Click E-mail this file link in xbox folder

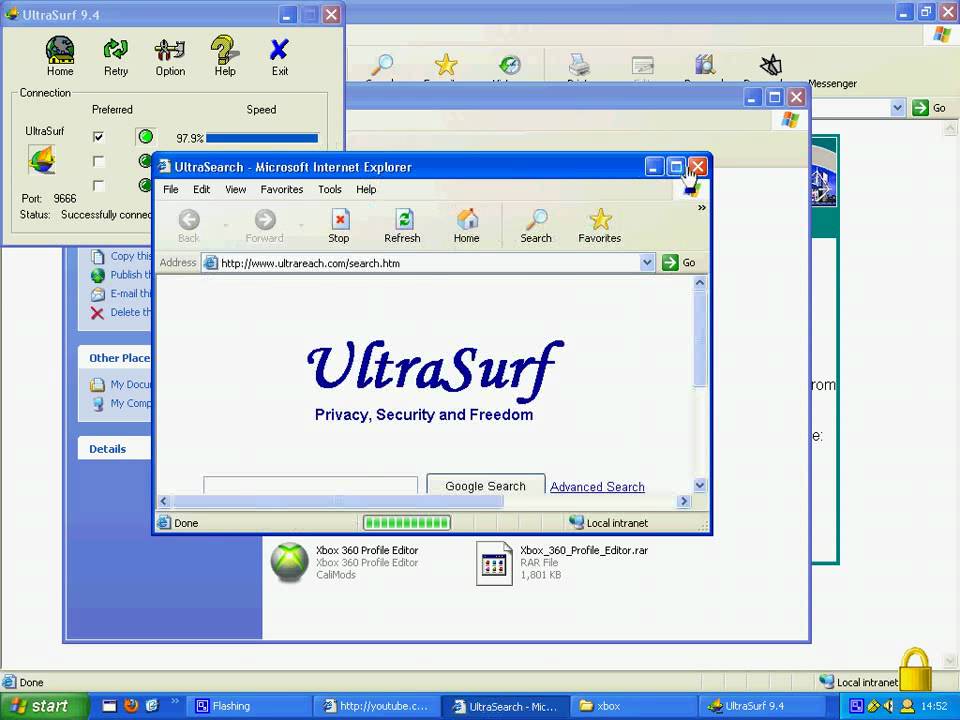tap(121, 294)
